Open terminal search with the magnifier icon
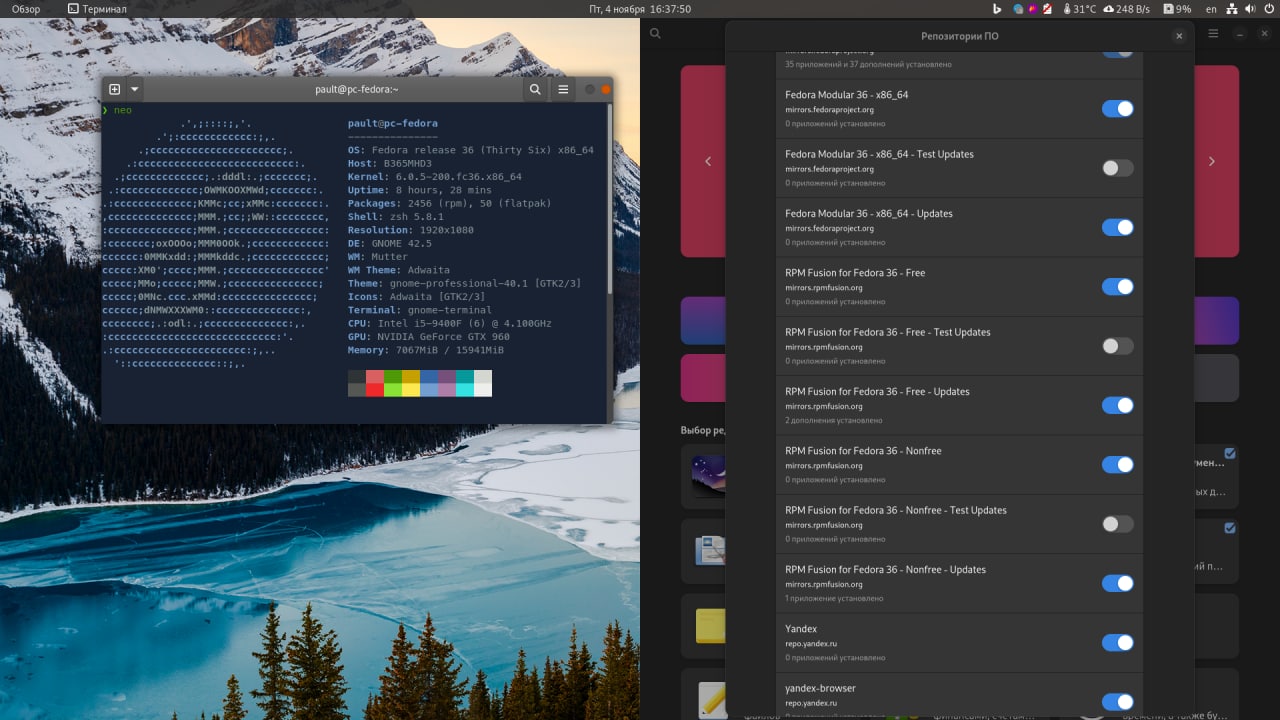 (535, 89)
